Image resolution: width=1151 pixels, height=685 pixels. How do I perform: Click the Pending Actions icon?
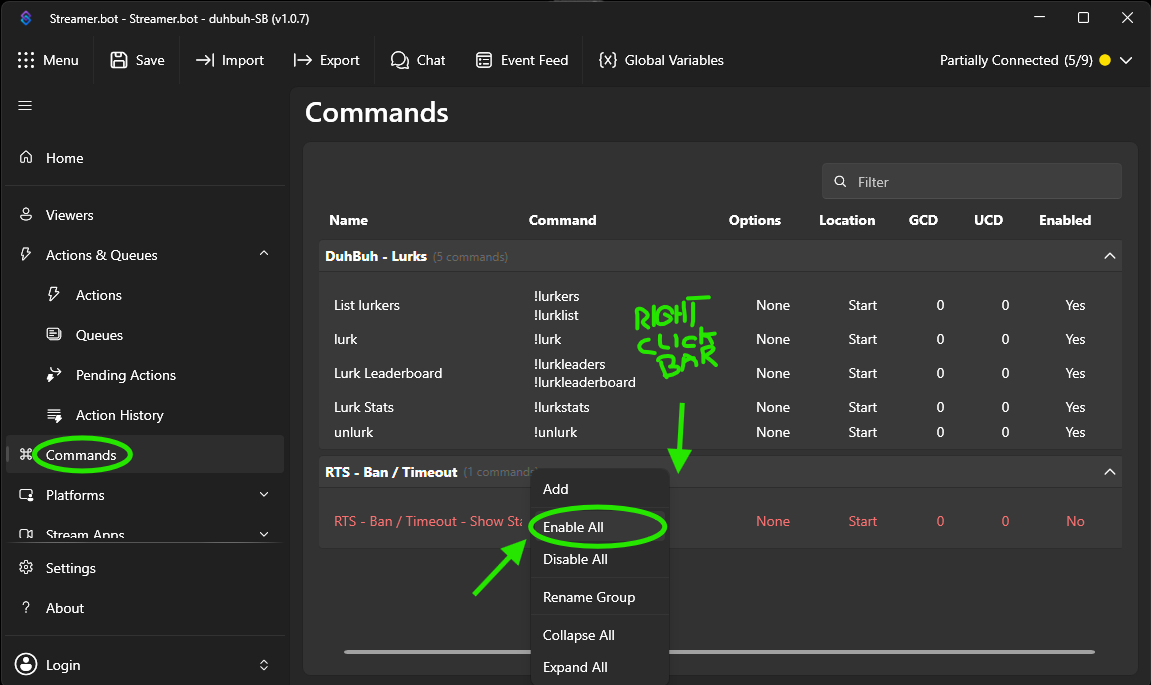[54, 374]
